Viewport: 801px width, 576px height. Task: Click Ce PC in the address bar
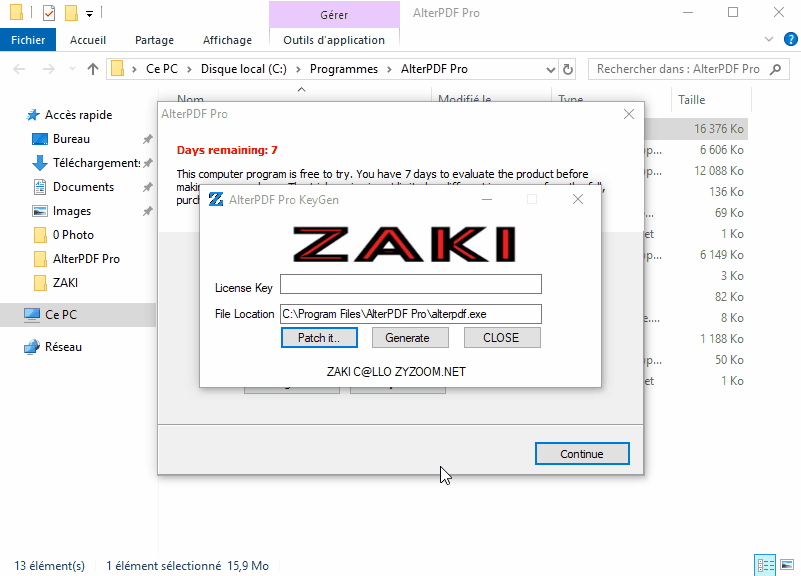(162, 69)
